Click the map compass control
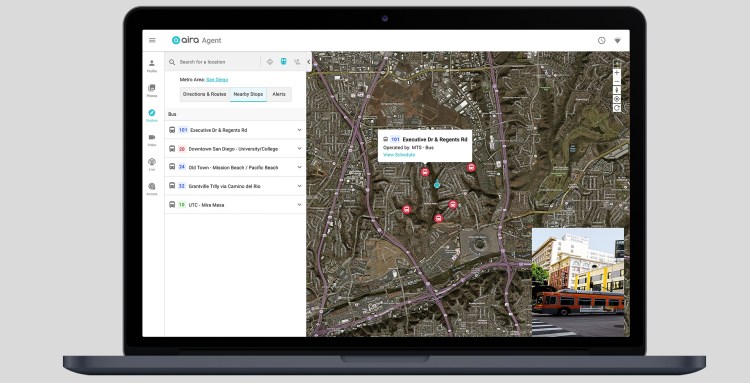This screenshot has width=750, height=383. pyautogui.click(x=617, y=90)
